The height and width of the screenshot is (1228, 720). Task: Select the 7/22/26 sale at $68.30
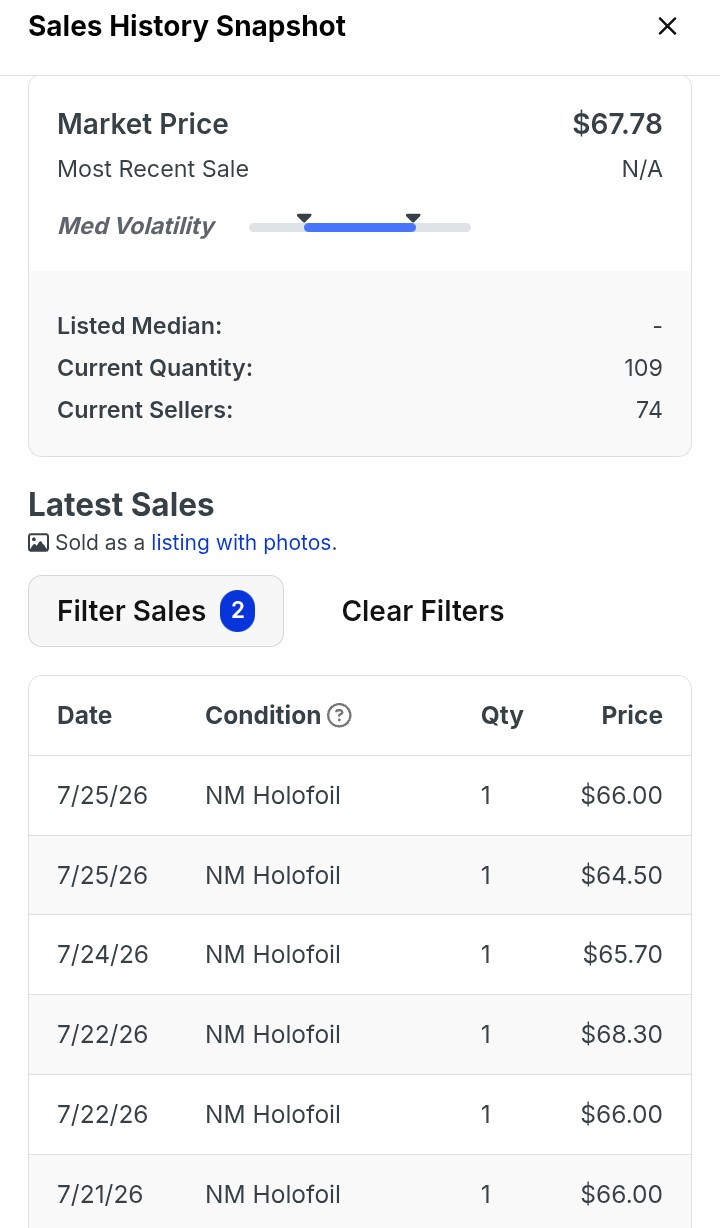click(x=360, y=1035)
